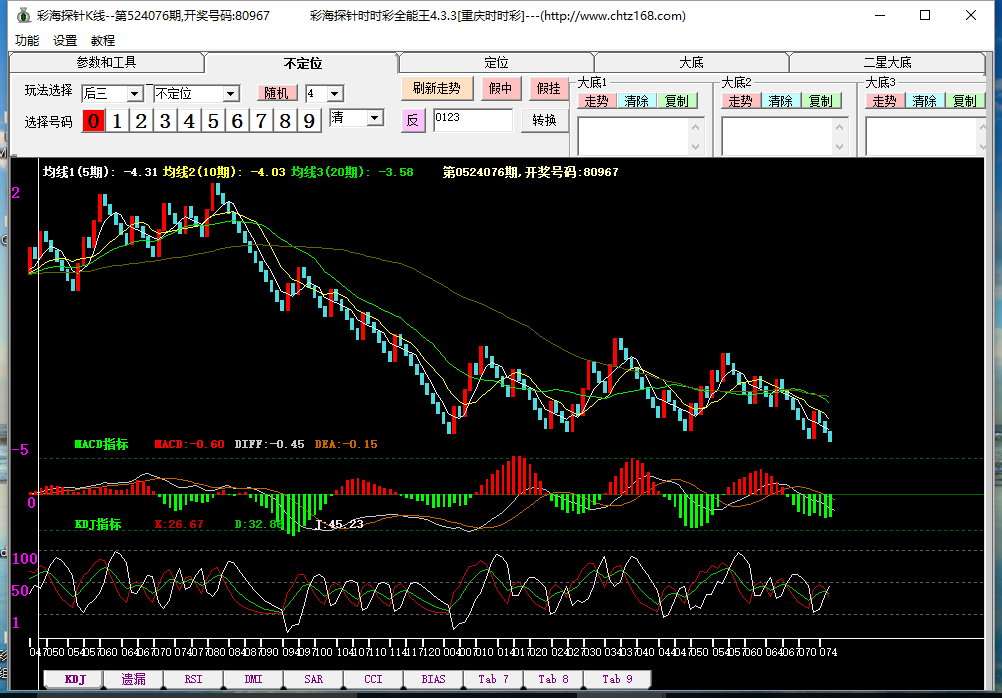The image size is (1002, 698).
Task: Toggle number 9 in the number selector
Action: (x=309, y=121)
